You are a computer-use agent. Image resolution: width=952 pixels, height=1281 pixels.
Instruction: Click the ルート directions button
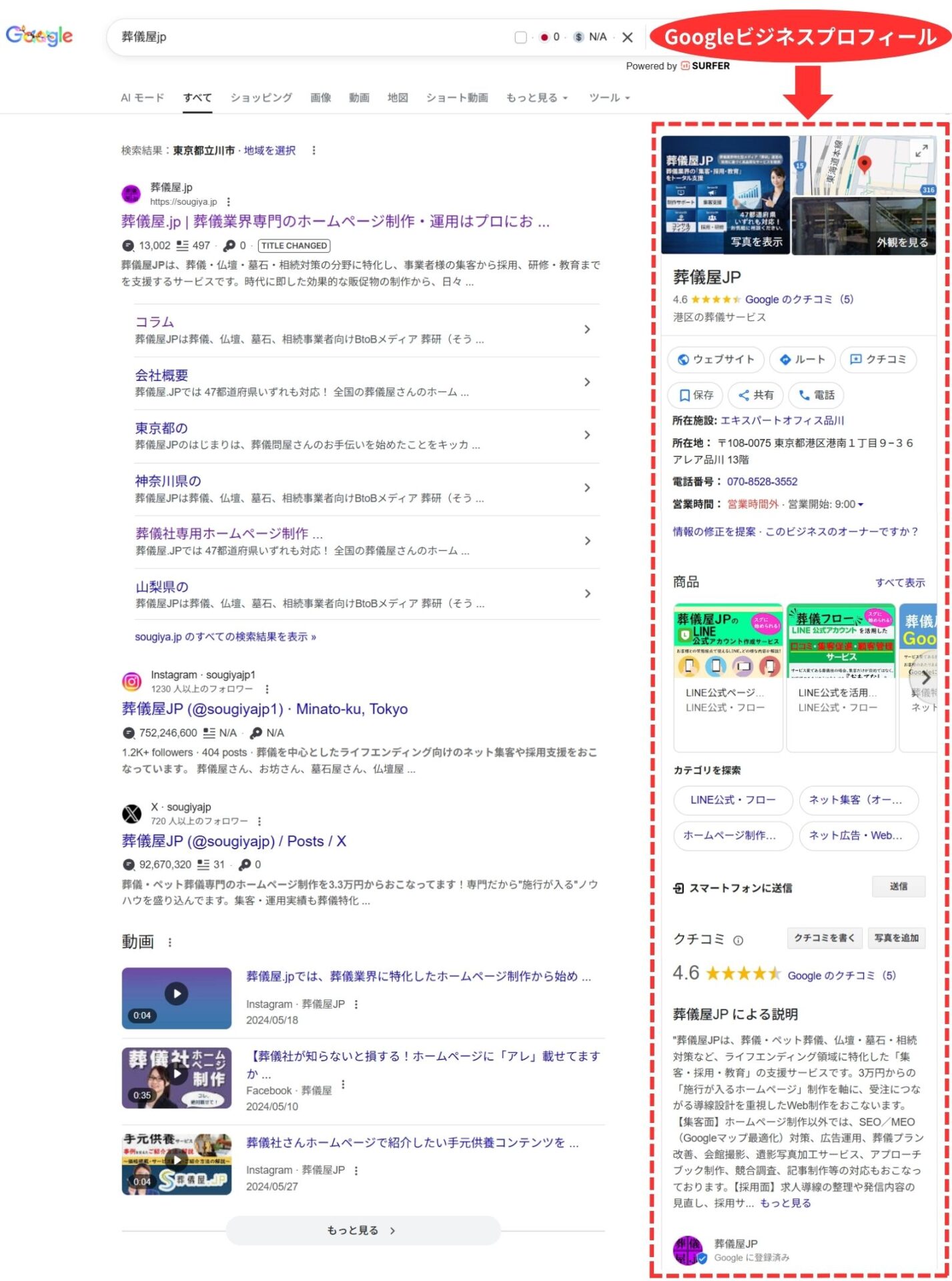tap(802, 360)
